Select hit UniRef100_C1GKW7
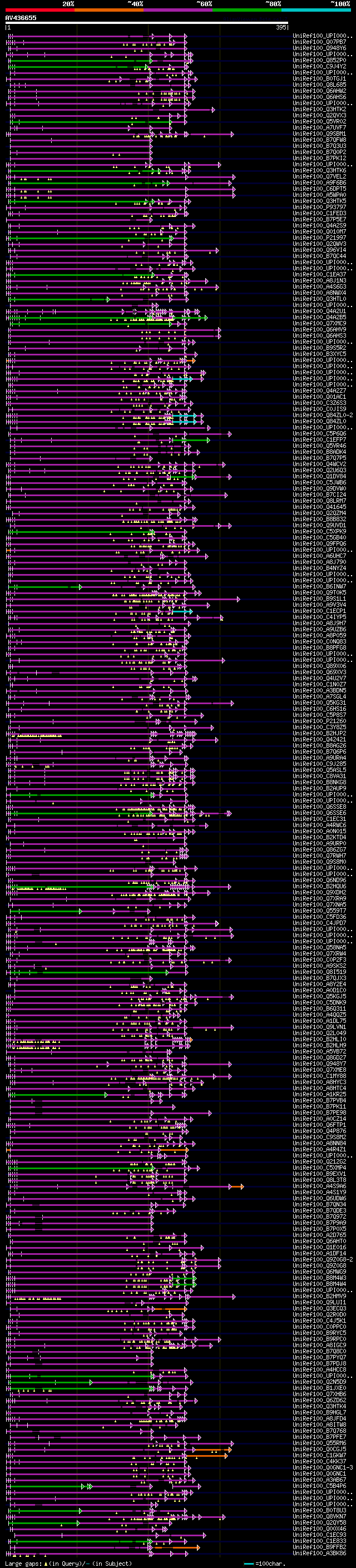356x1568 pixels. pos(319,1456)
